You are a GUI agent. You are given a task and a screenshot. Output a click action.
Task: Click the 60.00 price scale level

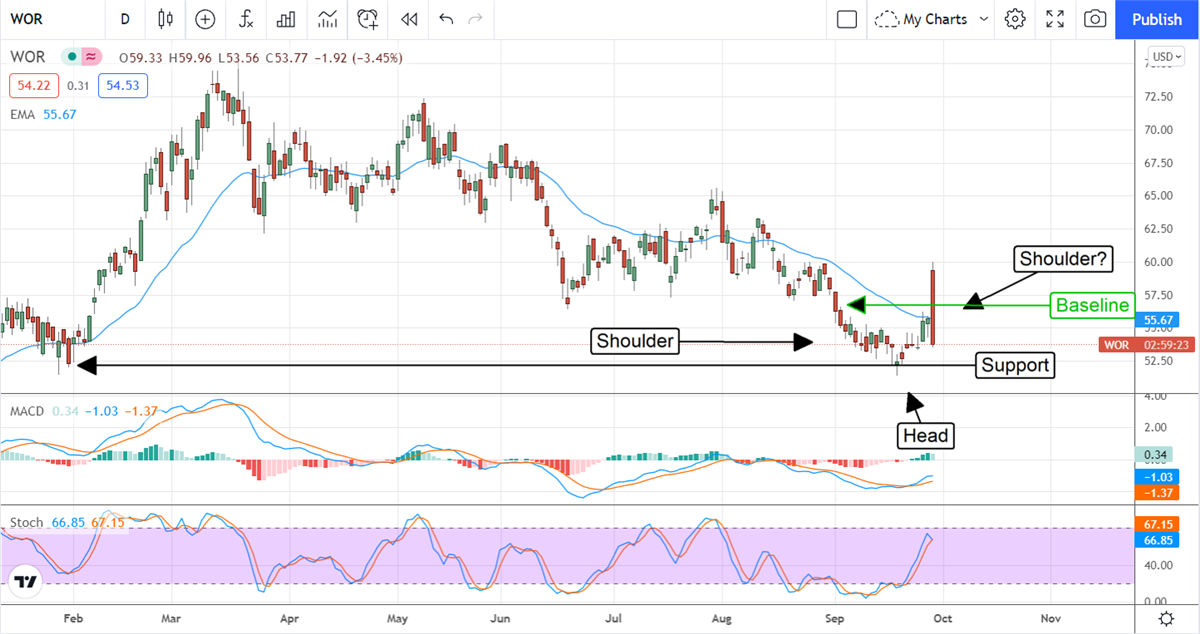pyautogui.click(x=1158, y=262)
